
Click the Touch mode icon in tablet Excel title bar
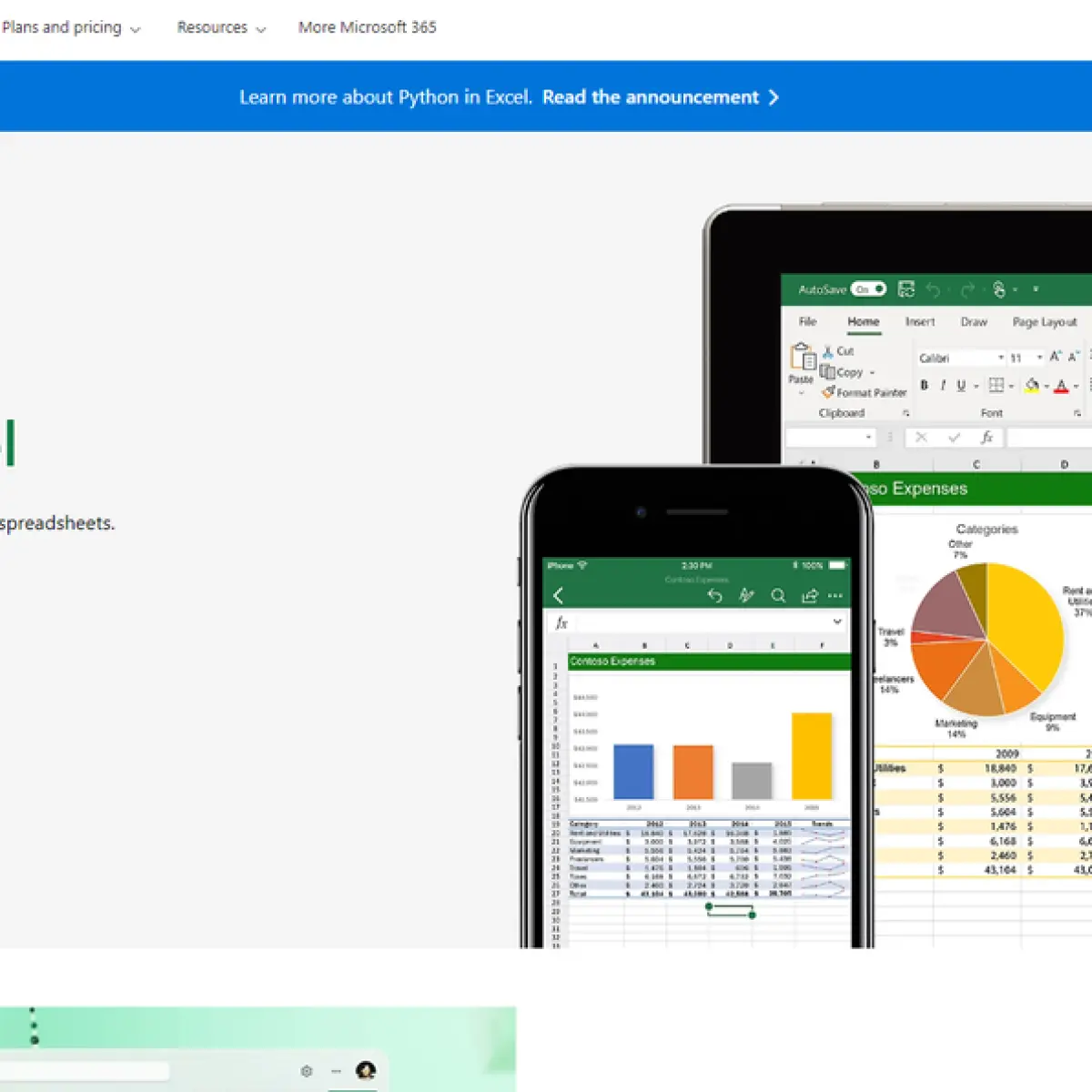tap(999, 289)
